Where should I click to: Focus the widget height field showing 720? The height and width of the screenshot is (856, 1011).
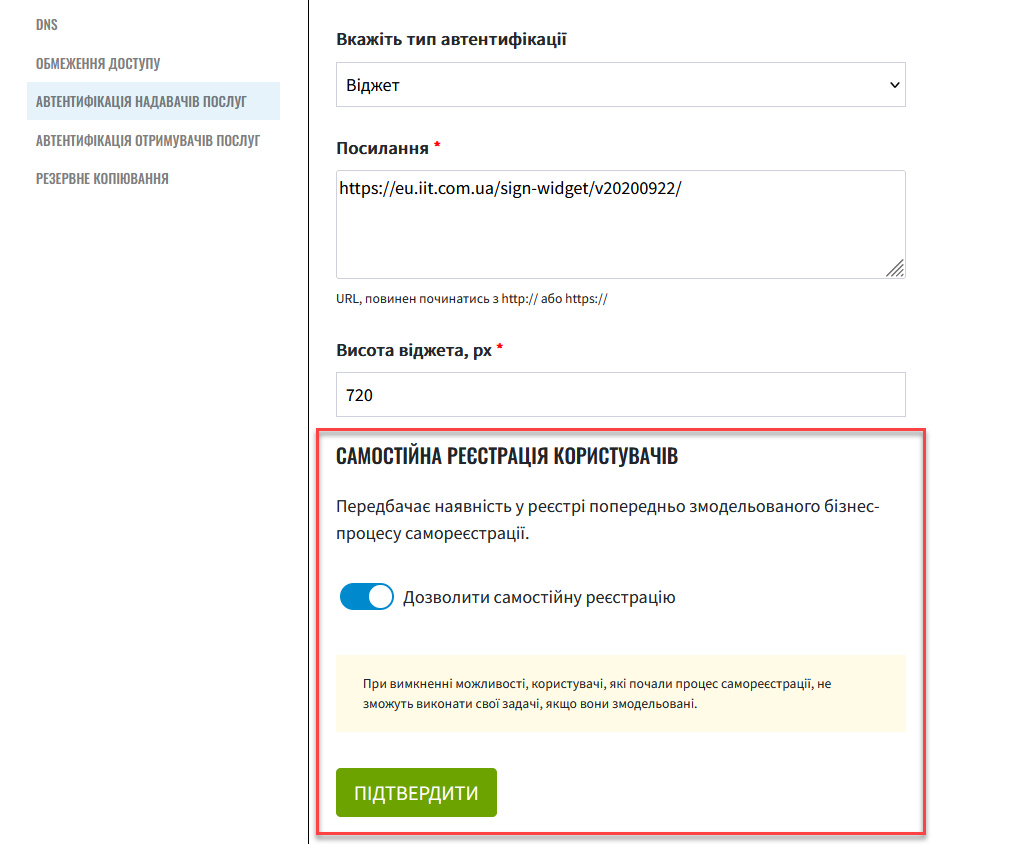620,394
